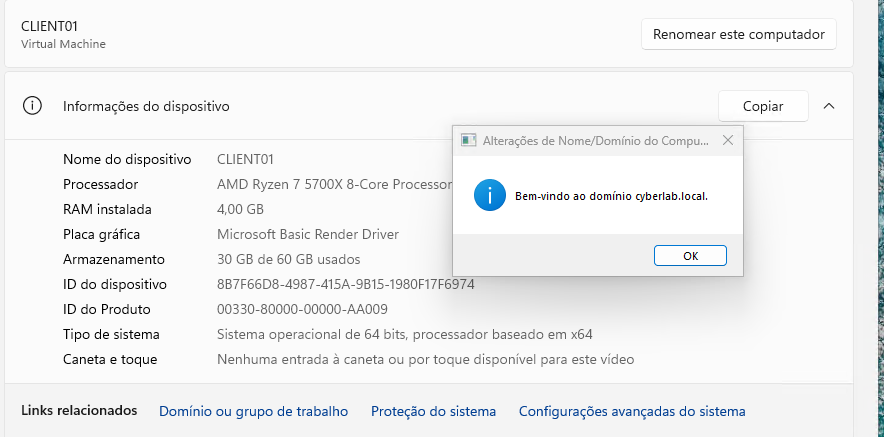The height and width of the screenshot is (437, 884).
Task: Click the Placa gráfica label
Action: coord(101,234)
